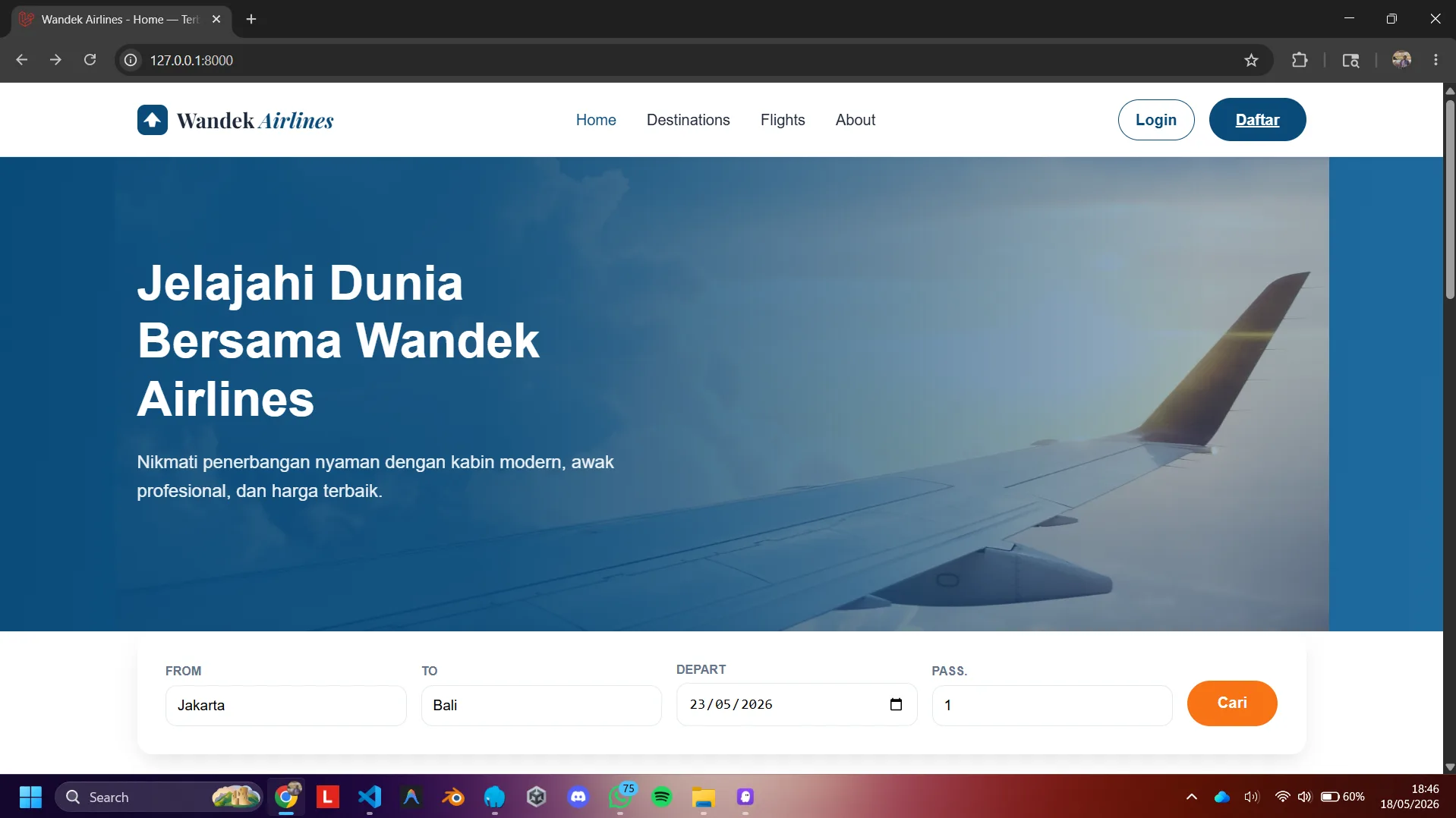Open the browser Extensions puzzle icon
The image size is (1456, 818).
(x=1300, y=60)
